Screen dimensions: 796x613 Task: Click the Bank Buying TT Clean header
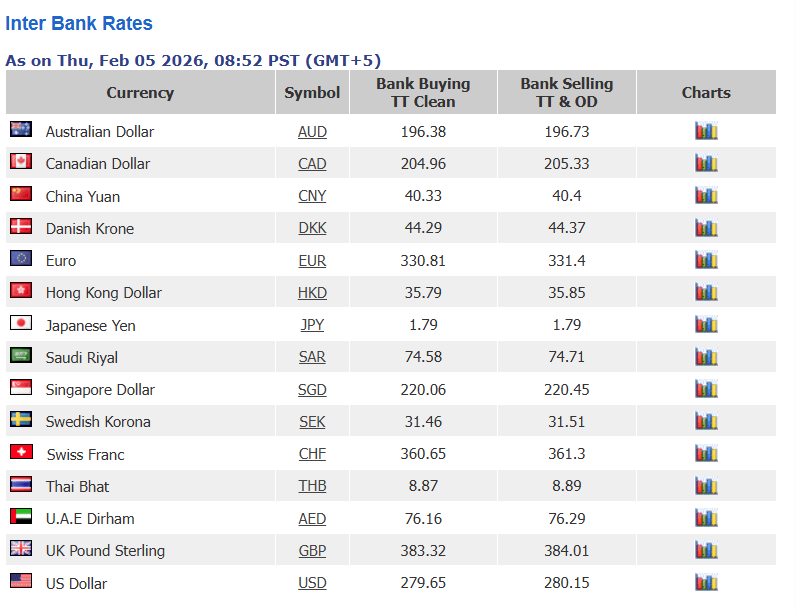pos(423,92)
